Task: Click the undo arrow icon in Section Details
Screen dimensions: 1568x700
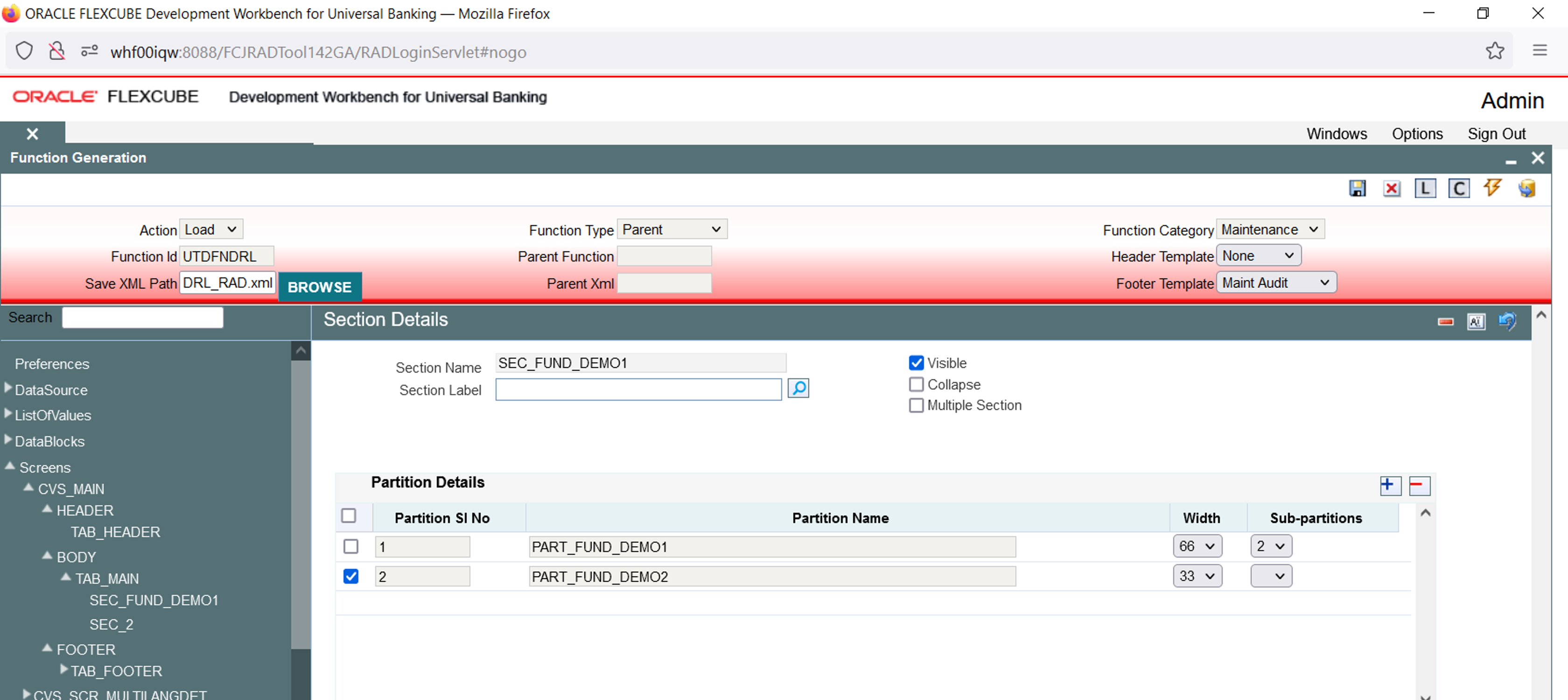Action: coord(1506,320)
